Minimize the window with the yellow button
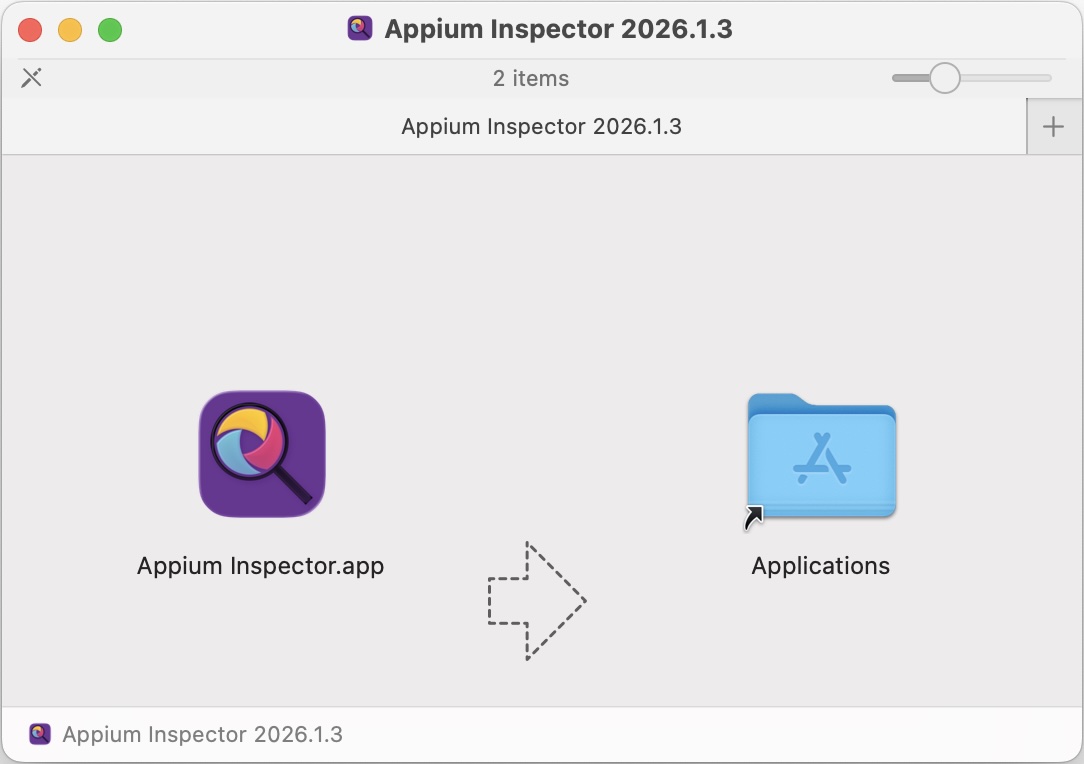 [x=70, y=30]
